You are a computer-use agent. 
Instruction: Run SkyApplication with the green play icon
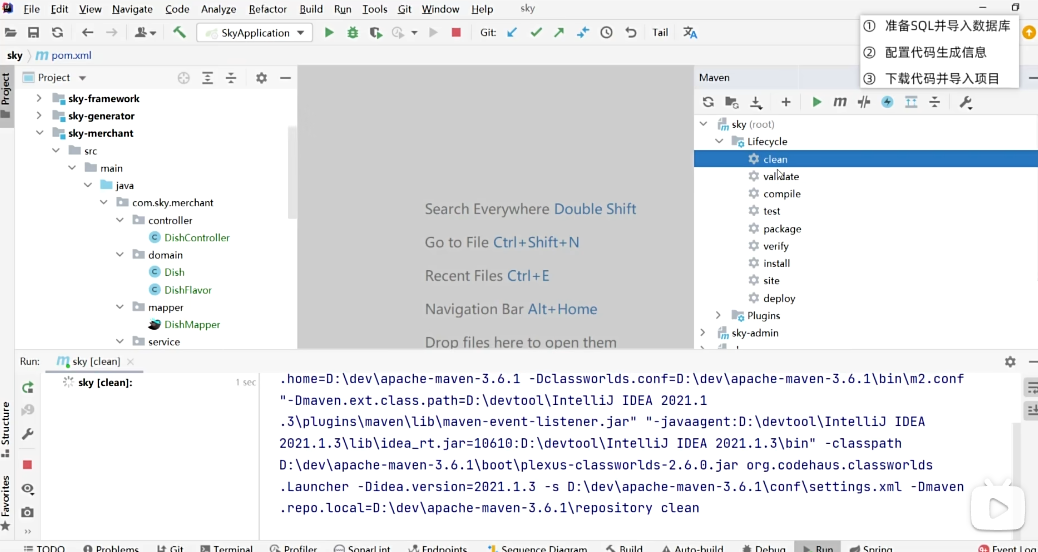329,32
